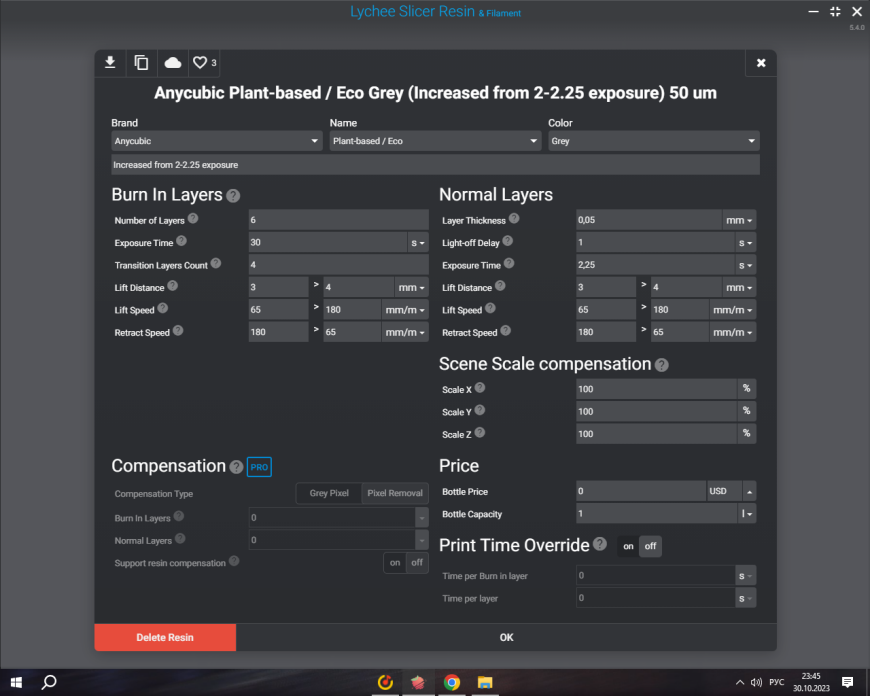
Task: Show help for Number of Layers
Action: point(193,218)
